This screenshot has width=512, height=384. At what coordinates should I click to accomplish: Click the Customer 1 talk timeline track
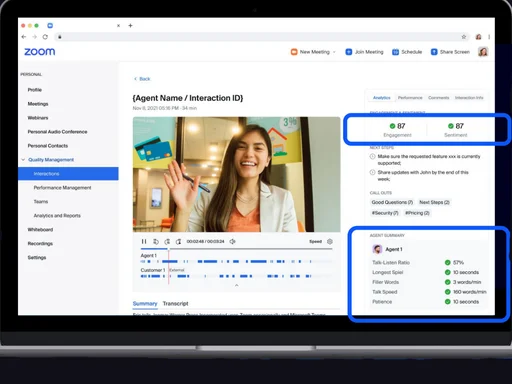point(236,276)
